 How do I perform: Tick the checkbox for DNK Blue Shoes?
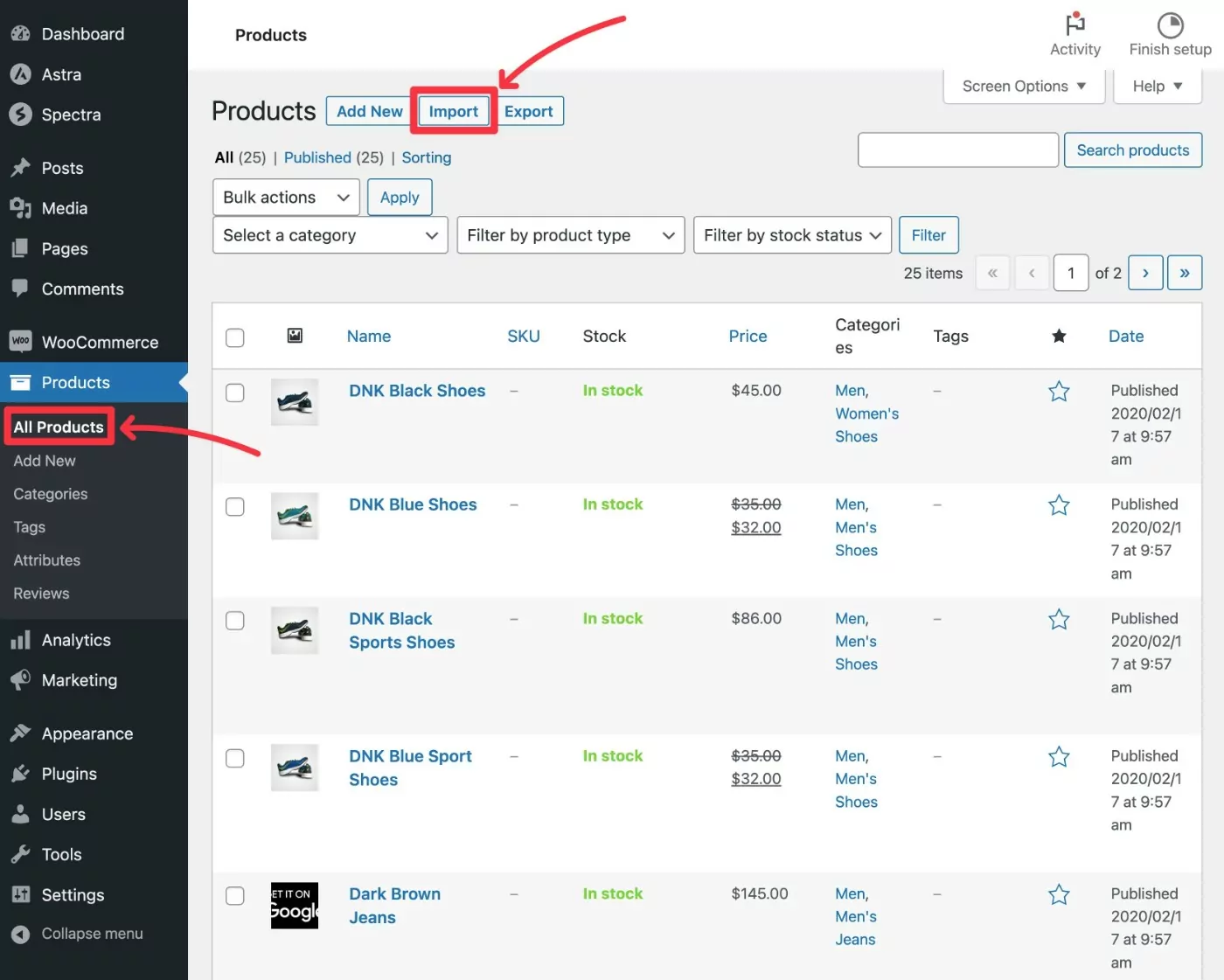pos(235,507)
